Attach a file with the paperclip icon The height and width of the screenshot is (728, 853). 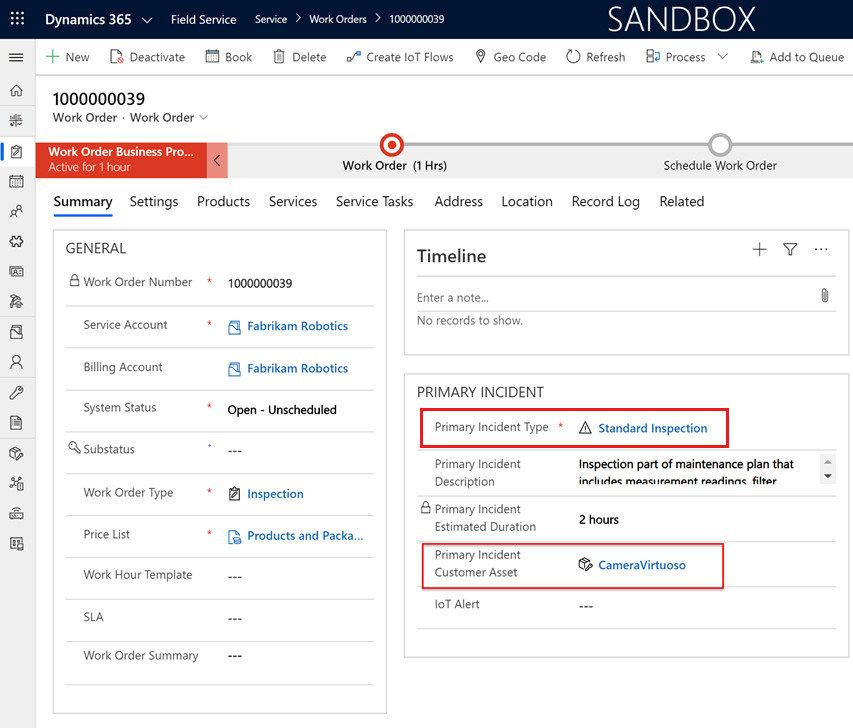[825, 295]
